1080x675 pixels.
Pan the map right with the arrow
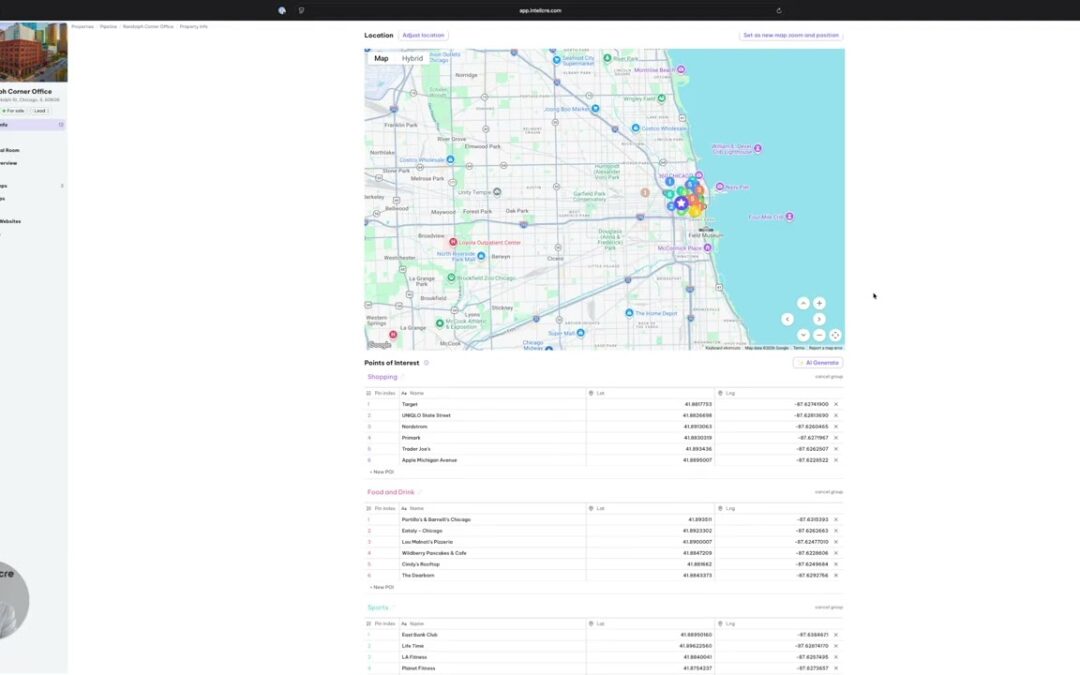pyautogui.click(x=819, y=319)
